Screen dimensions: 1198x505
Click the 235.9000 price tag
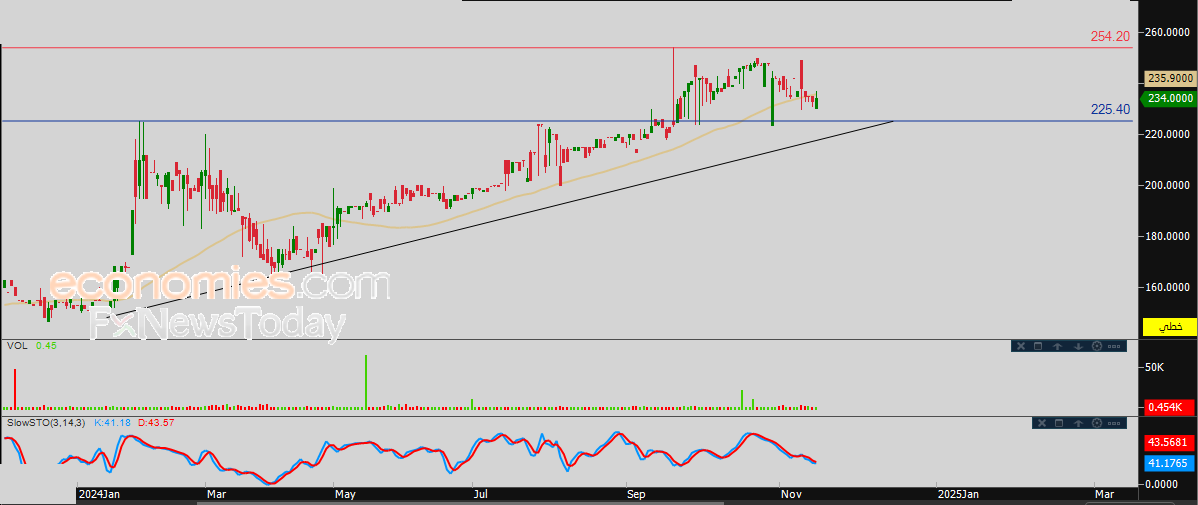(x=1169, y=78)
